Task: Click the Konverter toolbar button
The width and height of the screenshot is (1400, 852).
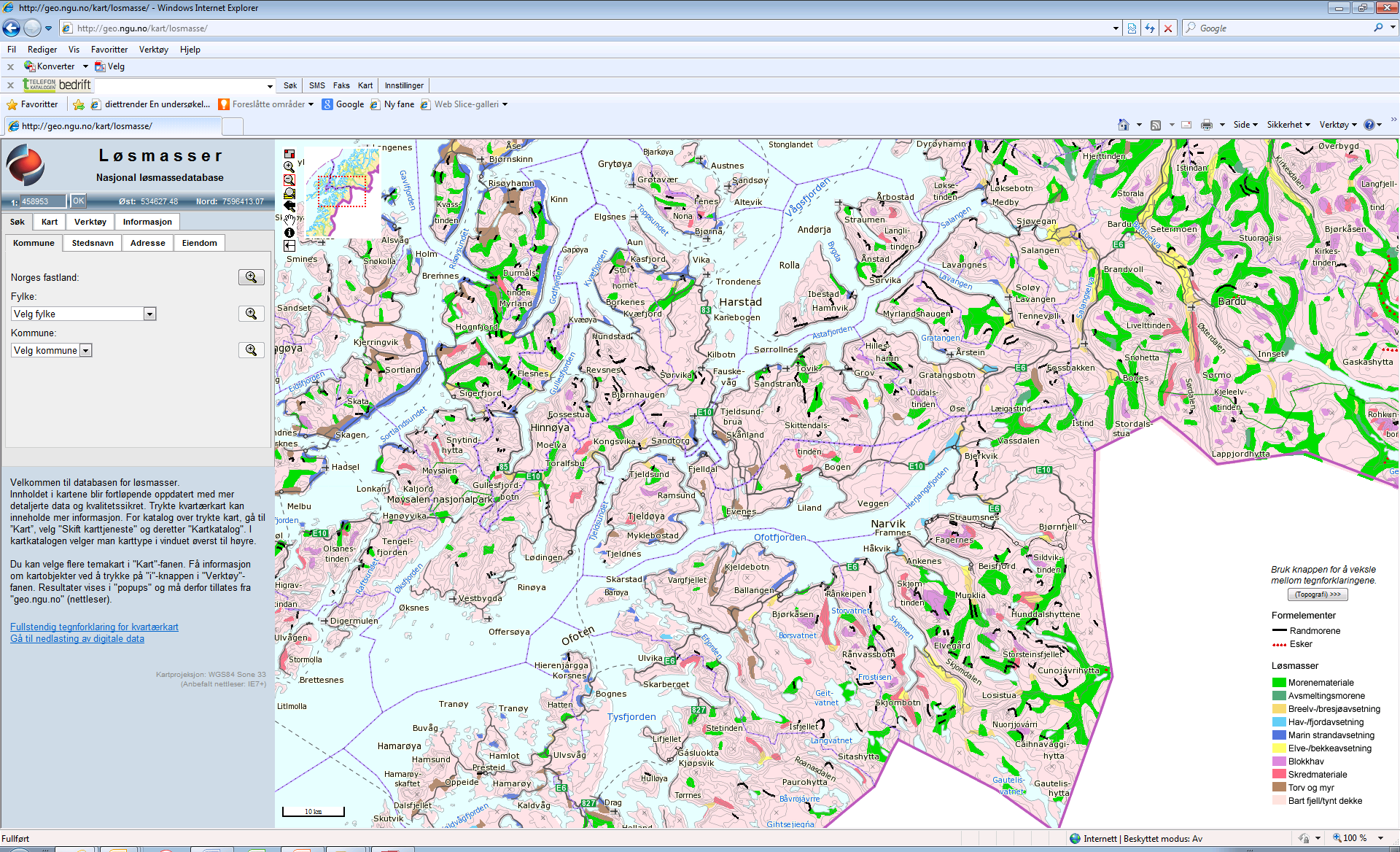Action: point(50,66)
